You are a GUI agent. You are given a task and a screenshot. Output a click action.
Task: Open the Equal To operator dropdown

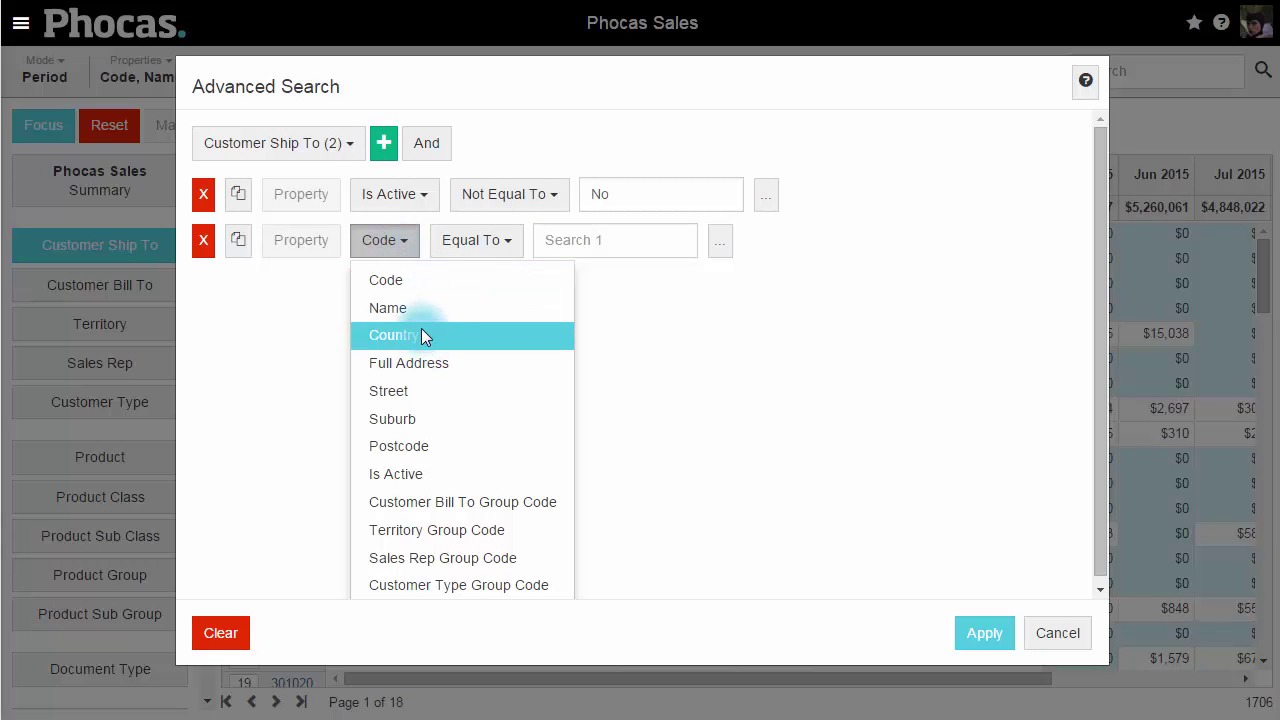(476, 240)
